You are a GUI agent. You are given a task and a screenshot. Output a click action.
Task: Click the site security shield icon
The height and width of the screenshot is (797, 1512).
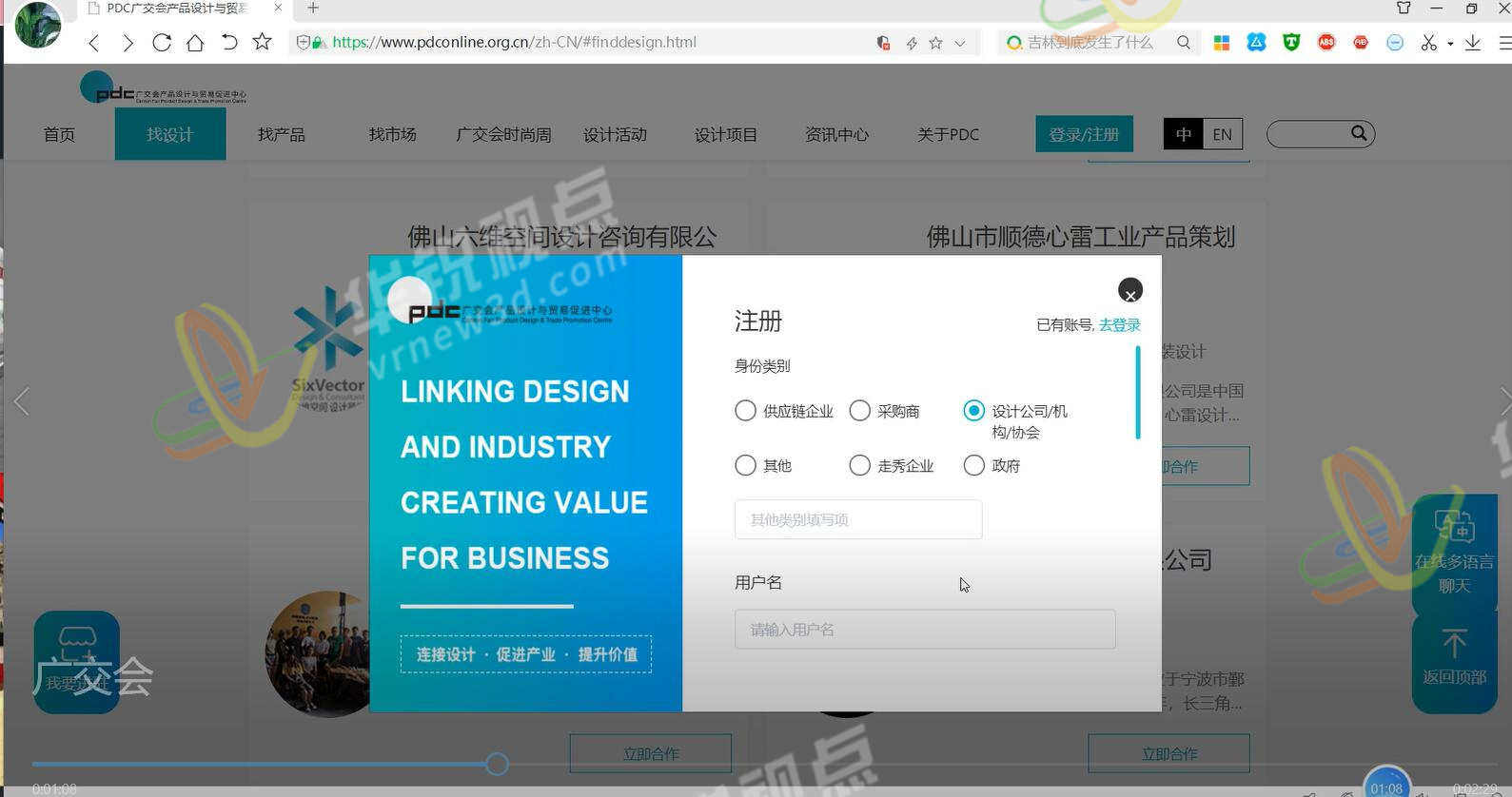click(304, 43)
